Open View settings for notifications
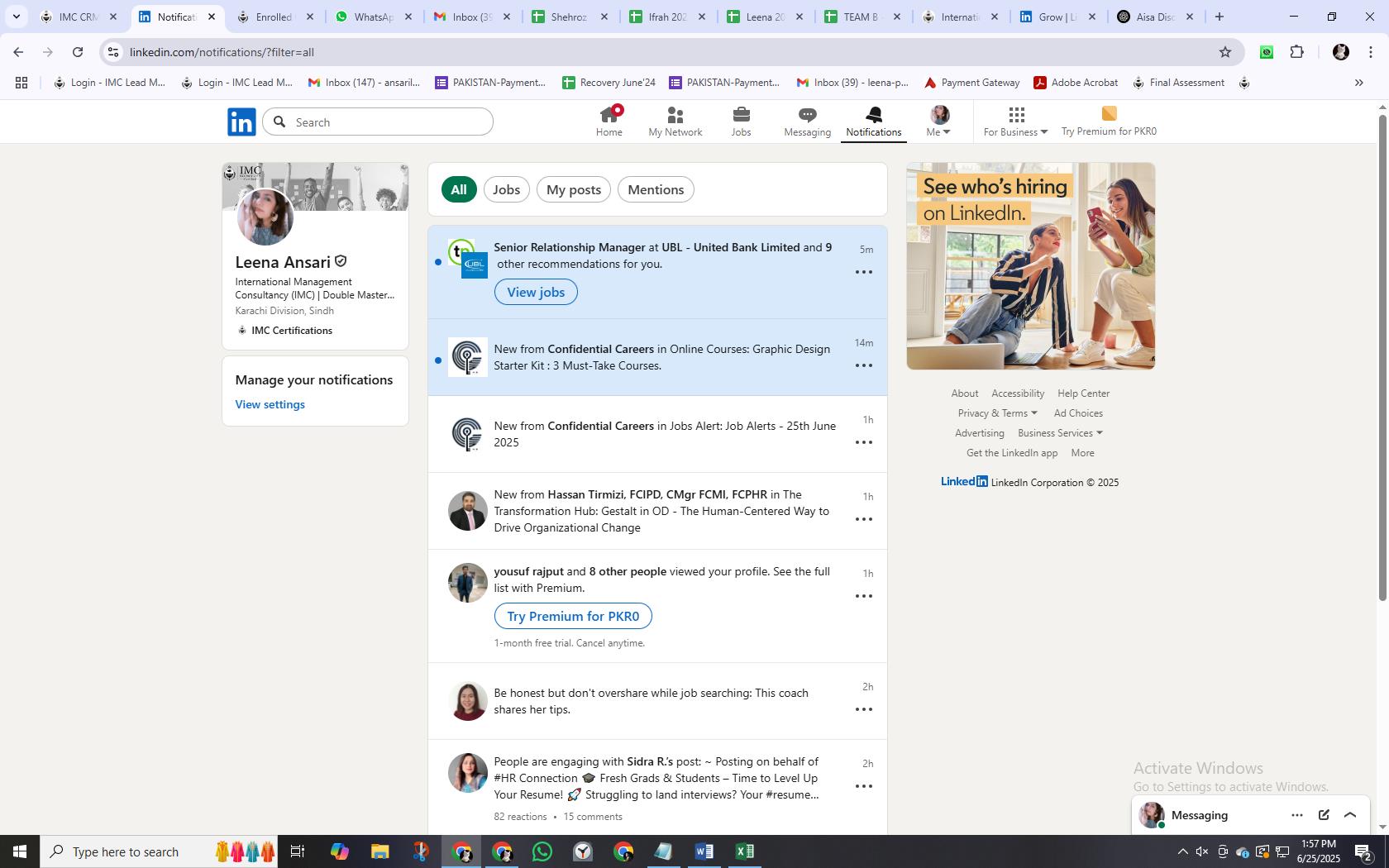The width and height of the screenshot is (1389, 868). pos(270,404)
